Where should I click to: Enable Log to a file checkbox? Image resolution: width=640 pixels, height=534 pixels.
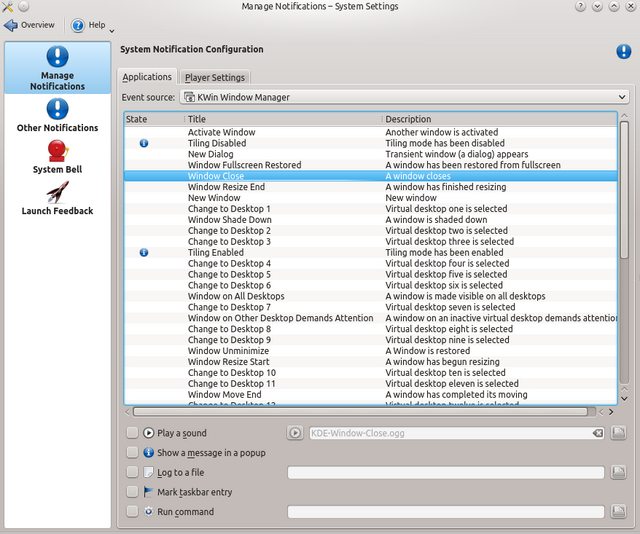[132, 472]
